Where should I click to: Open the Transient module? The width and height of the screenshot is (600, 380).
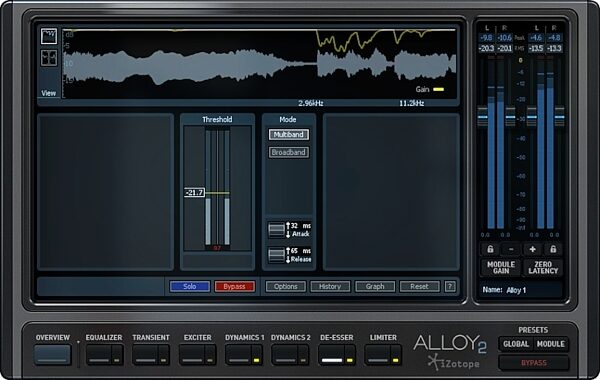click(146, 355)
